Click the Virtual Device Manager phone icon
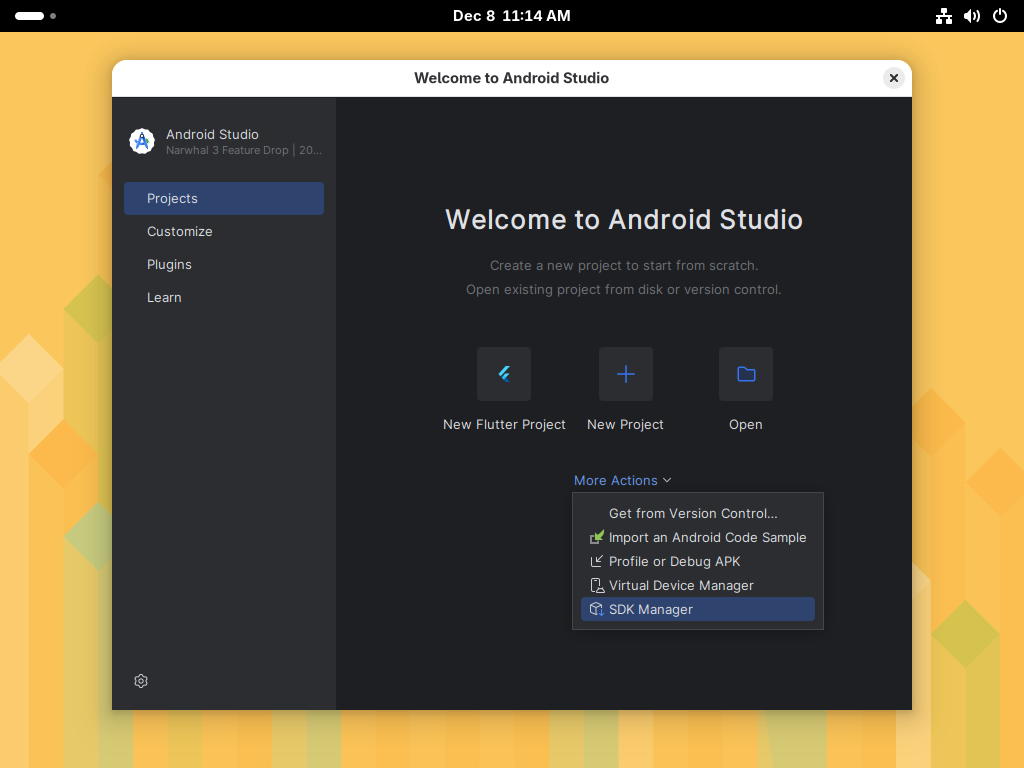Screen dimensions: 1024x768 [x=595, y=585]
